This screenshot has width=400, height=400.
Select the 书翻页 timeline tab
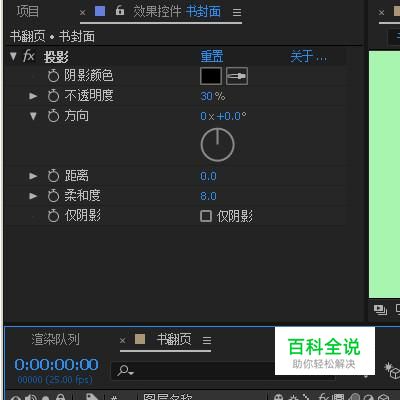point(174,339)
